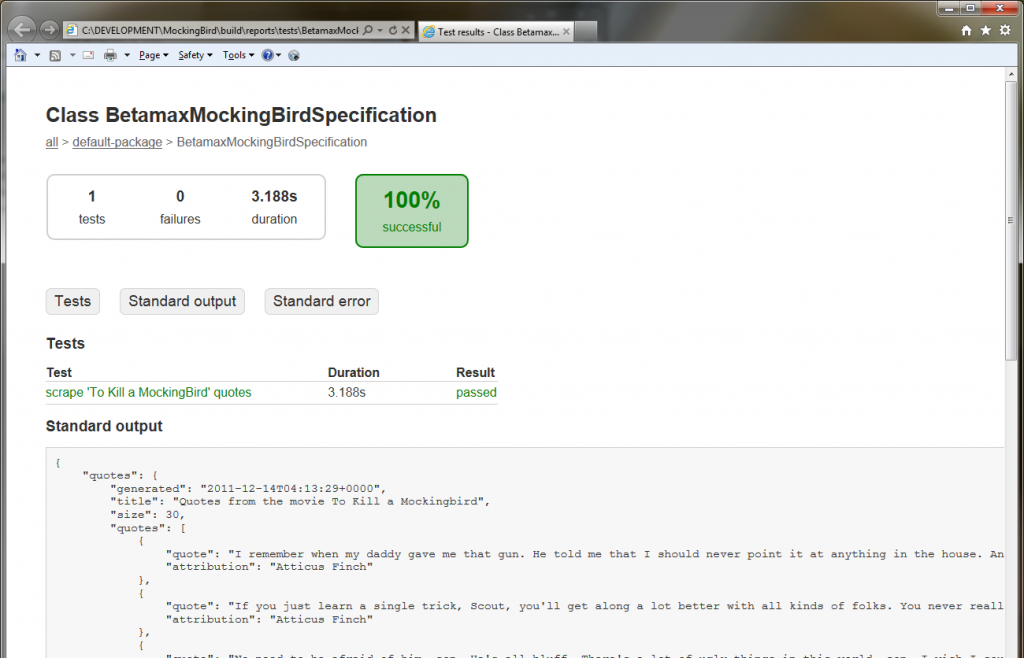
Task: Expand the Help button dropdown arrow
Action: coord(278,55)
